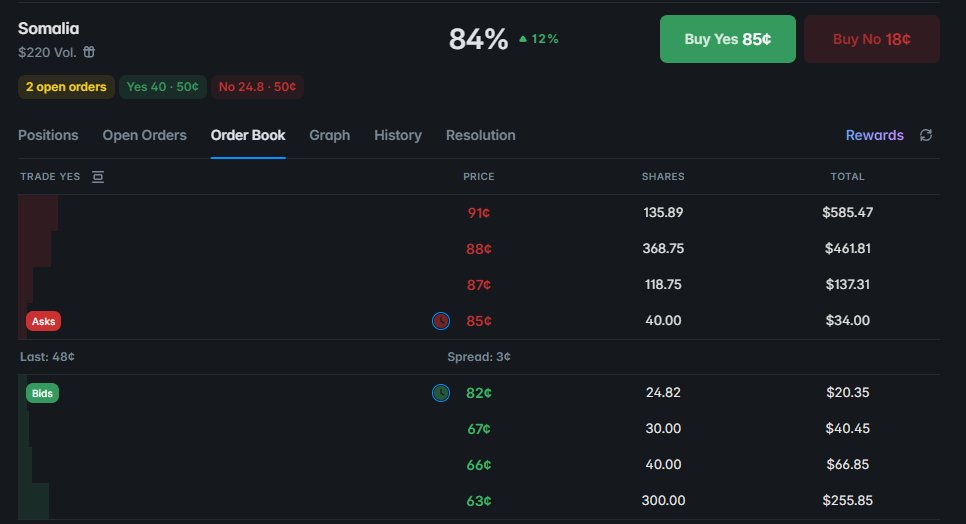
Task: Open the Rewards link
Action: (874, 135)
